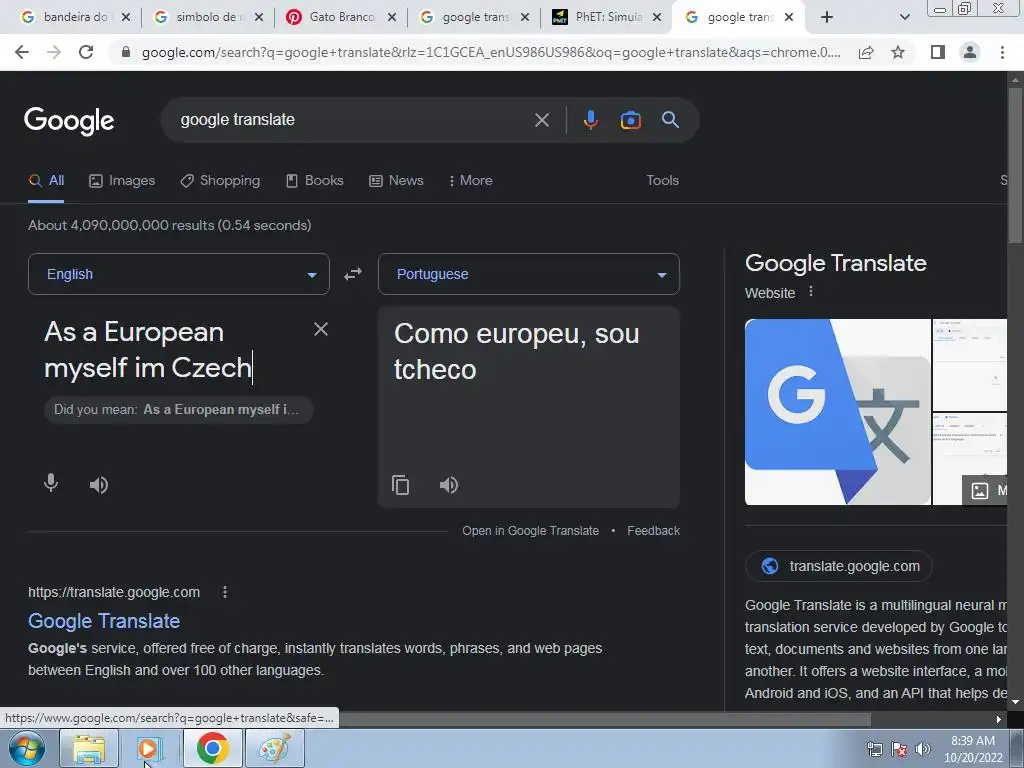
Task: Open the Windows Start menu
Action: point(27,748)
